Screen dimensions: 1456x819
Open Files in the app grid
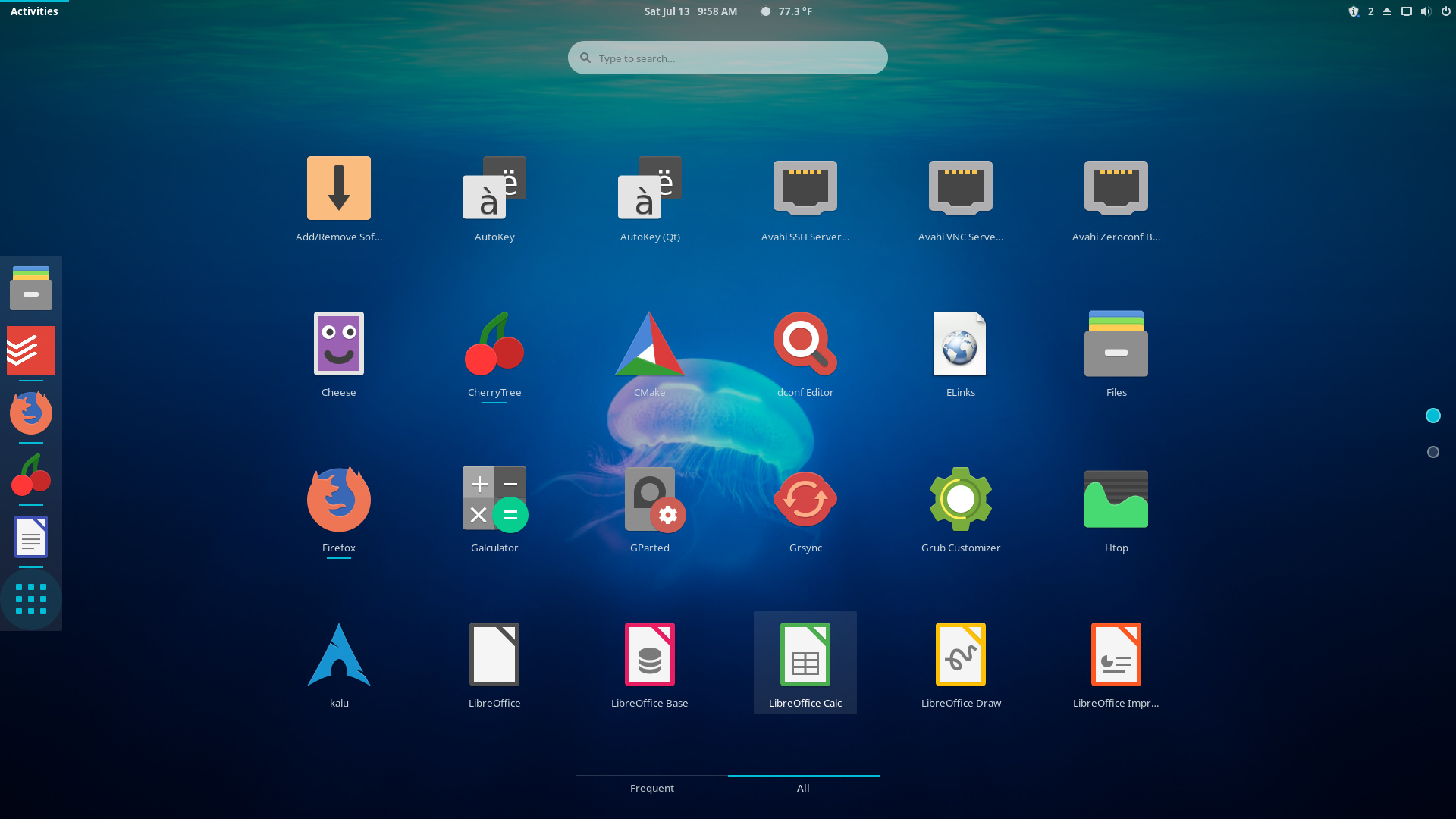1116,354
